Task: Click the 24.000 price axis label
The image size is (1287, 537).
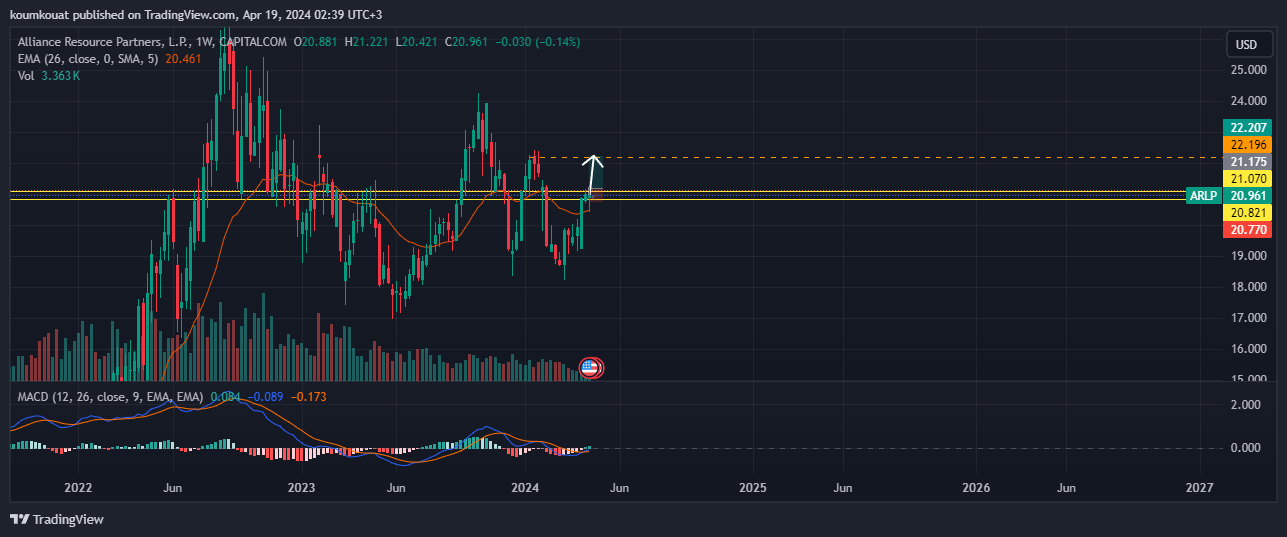Action: [1248, 101]
